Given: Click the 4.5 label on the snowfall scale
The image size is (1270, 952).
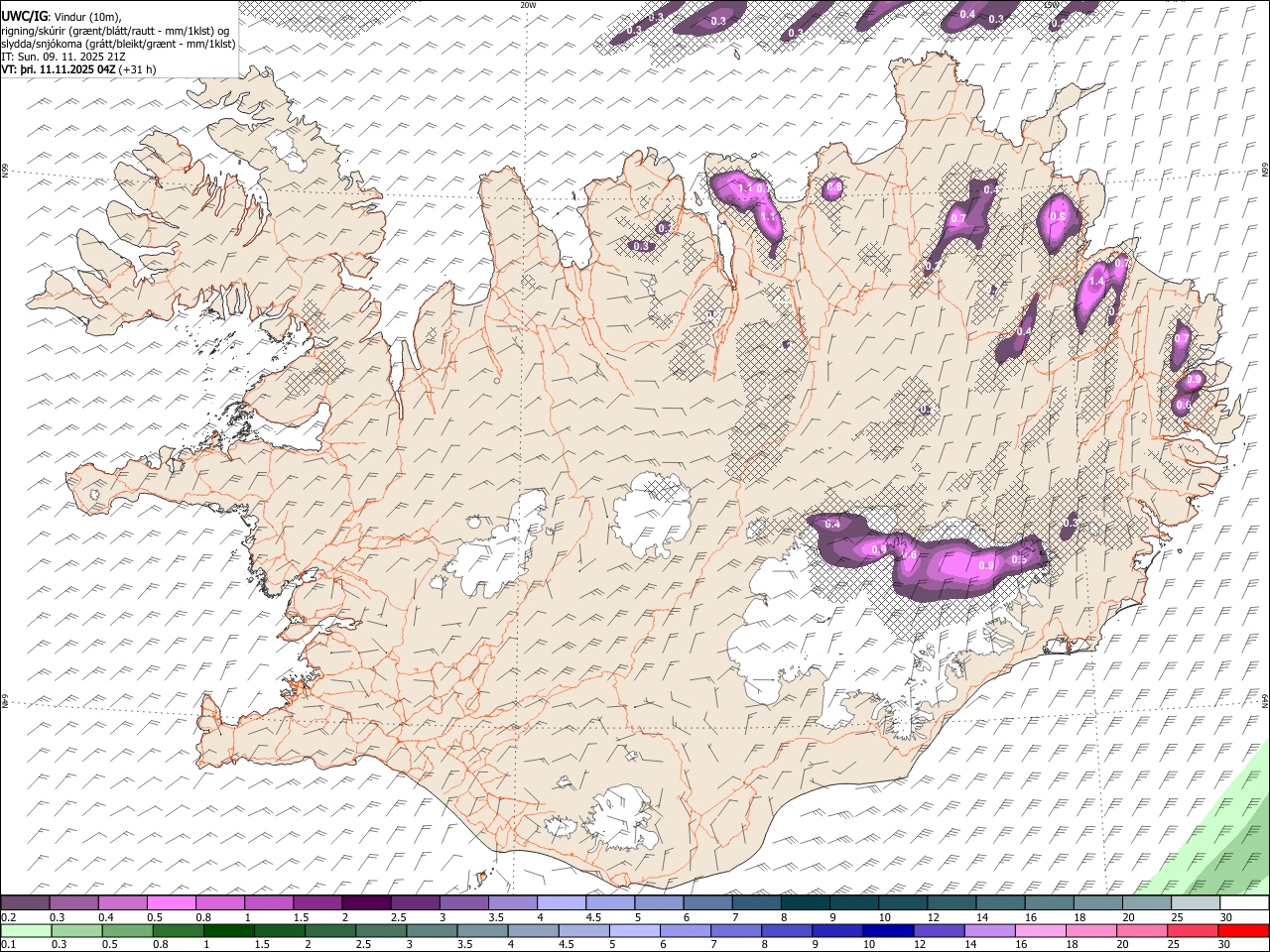Looking at the screenshot, I should tap(593, 917).
